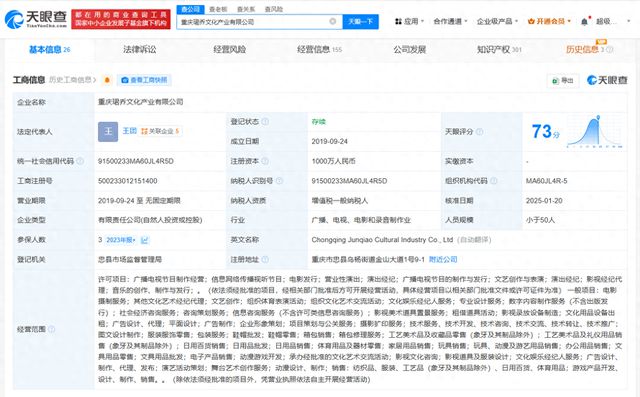
Task: Click the help icon beside 历史信息 tab
Action: pyautogui.click(x=609, y=49)
